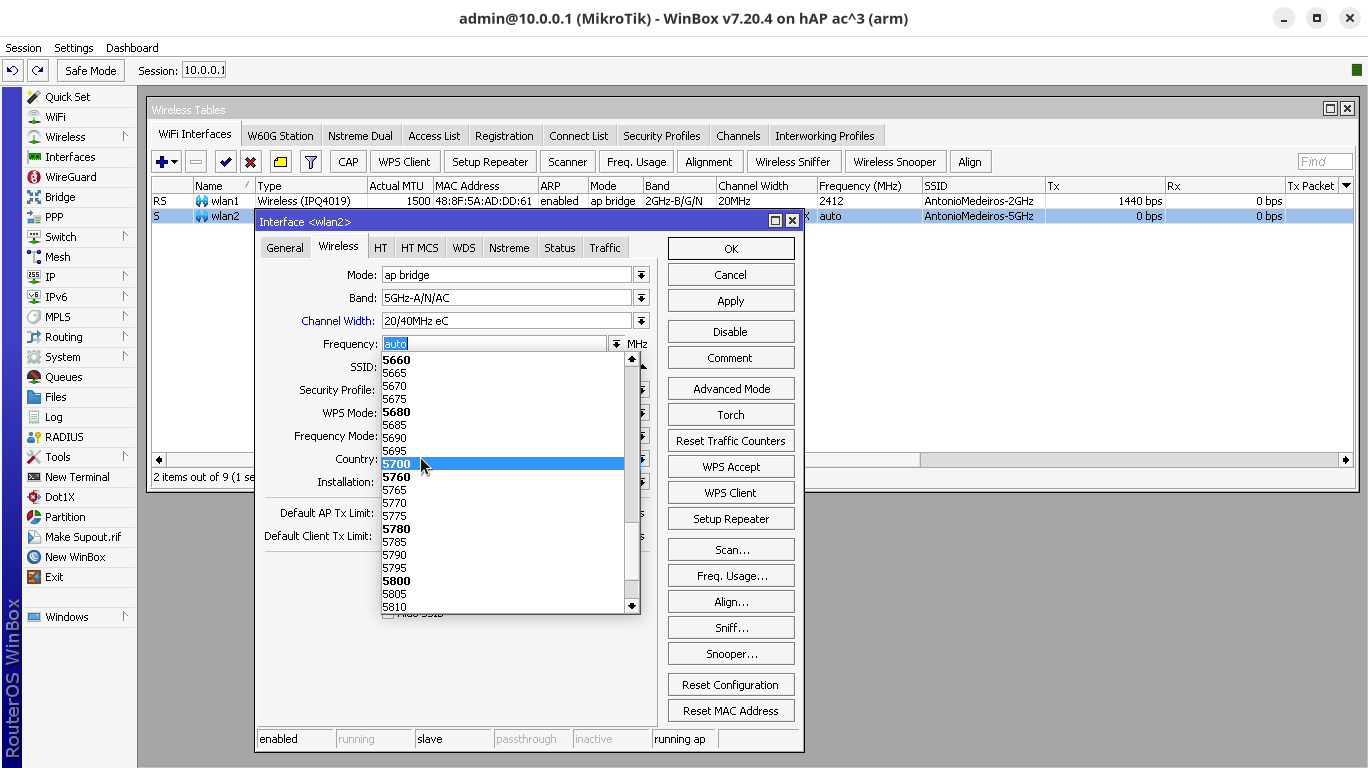Click the Reset Configuration button
This screenshot has width=1368, height=768.
tap(730, 685)
